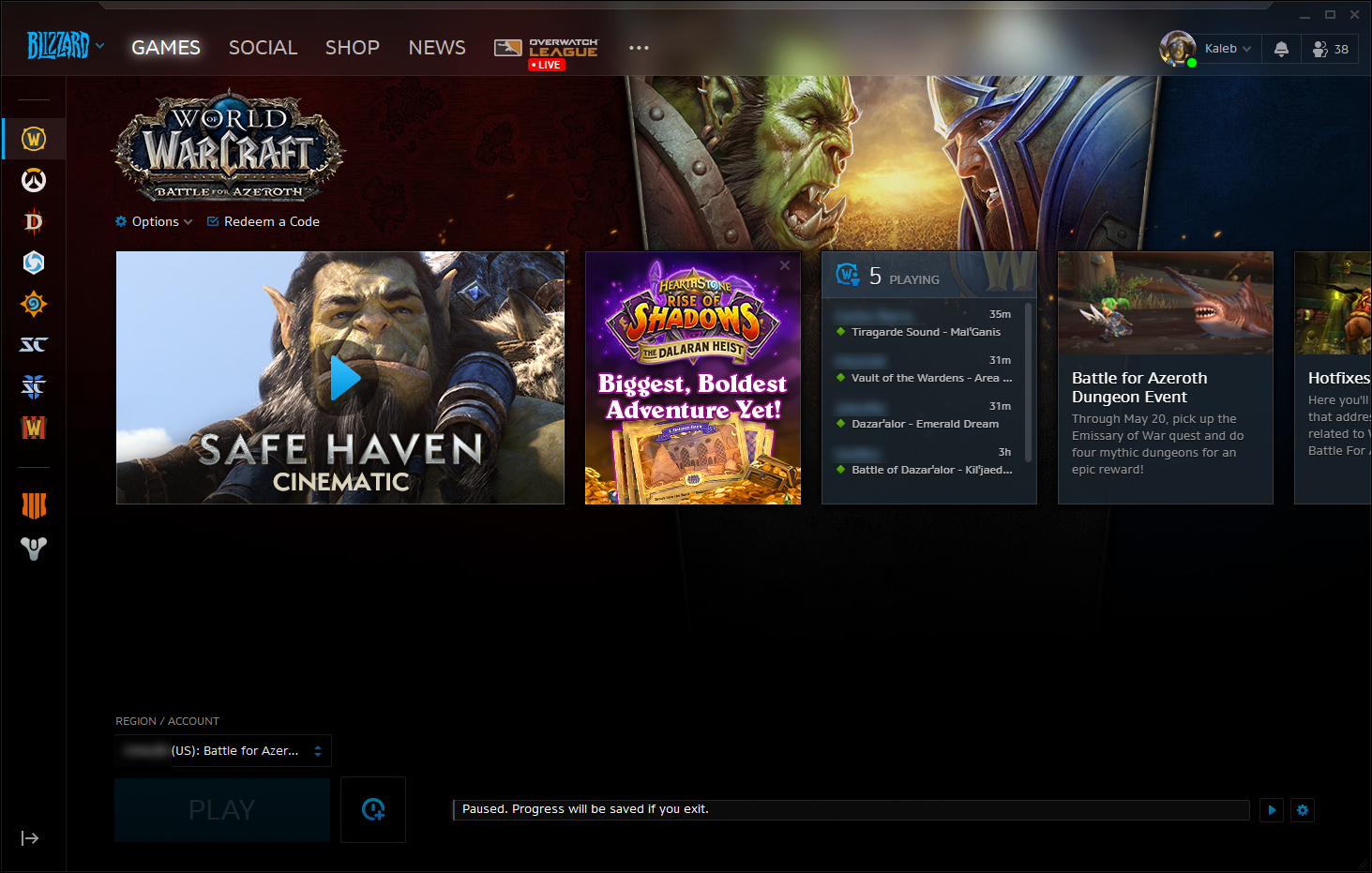Expand the Kaleb account dropdown
Viewport: 1372px width, 873px height.
coord(1228,49)
